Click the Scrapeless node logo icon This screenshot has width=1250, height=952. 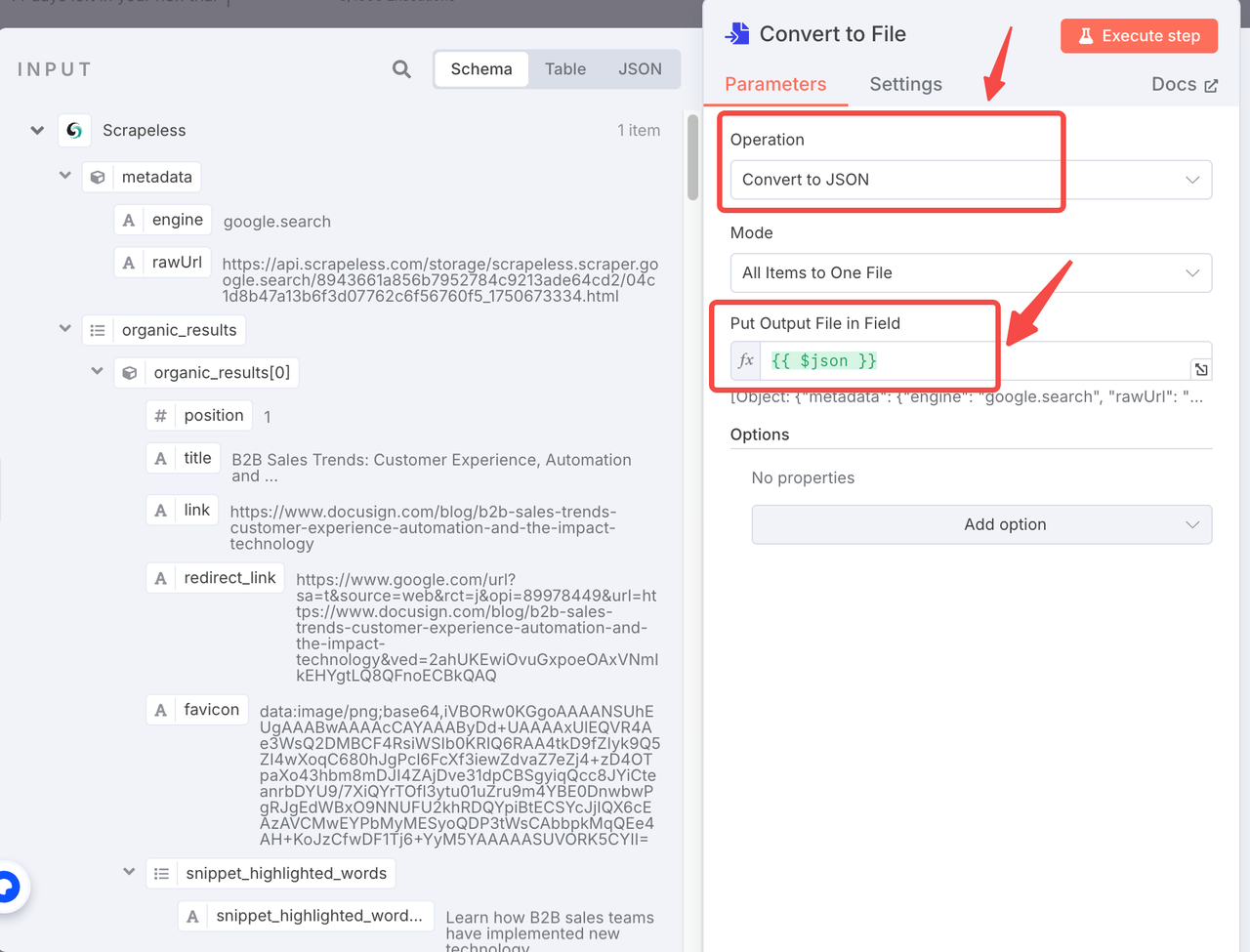75,131
